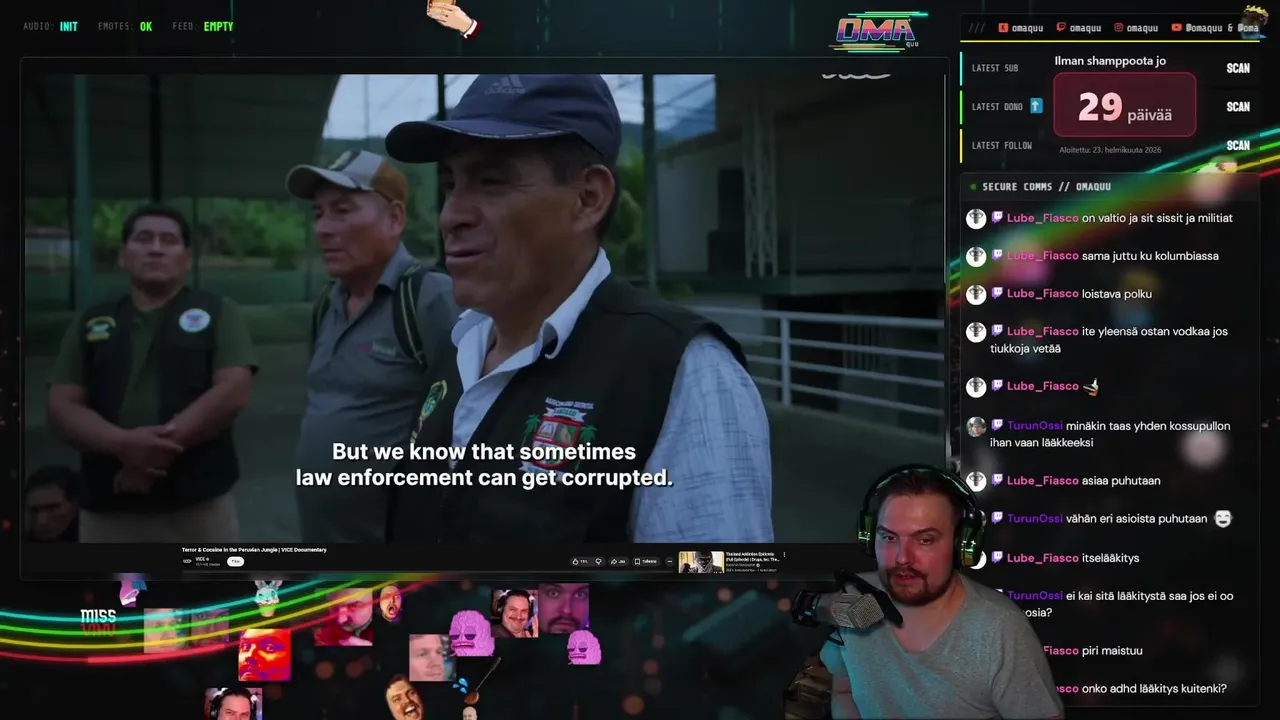The image size is (1280, 720).
Task: Click the recommended video's title text
Action: click(x=752, y=556)
